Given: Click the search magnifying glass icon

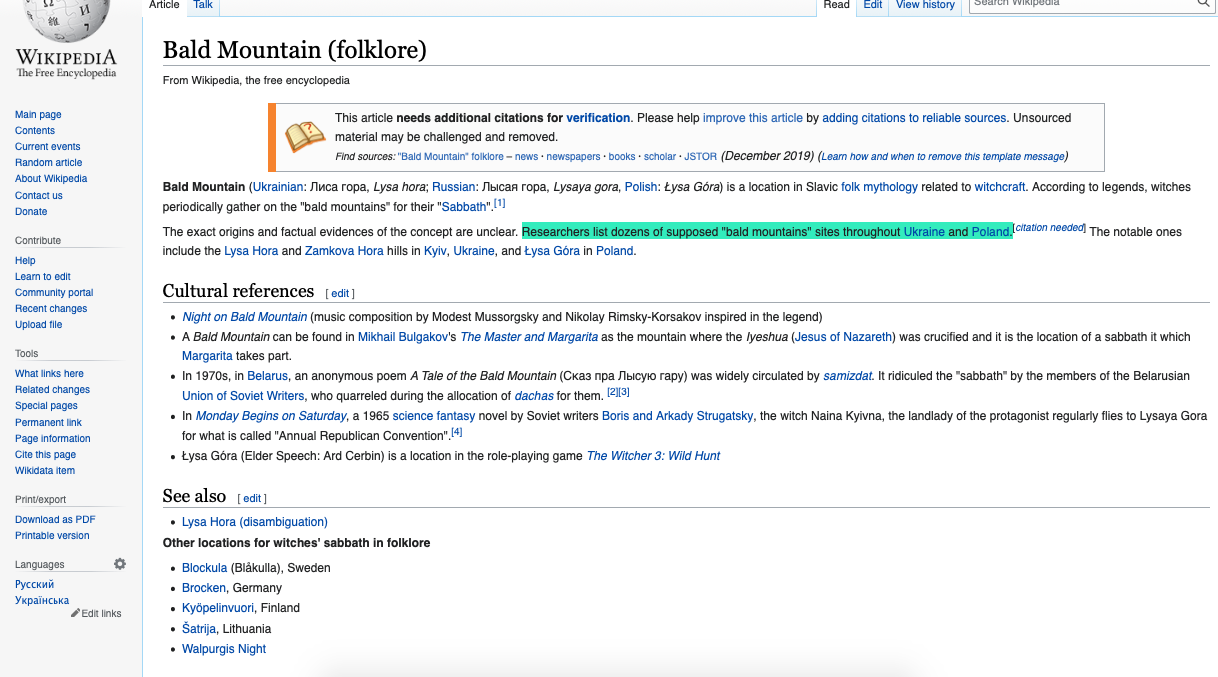Looking at the screenshot, I should pyautogui.click(x=1204, y=4).
